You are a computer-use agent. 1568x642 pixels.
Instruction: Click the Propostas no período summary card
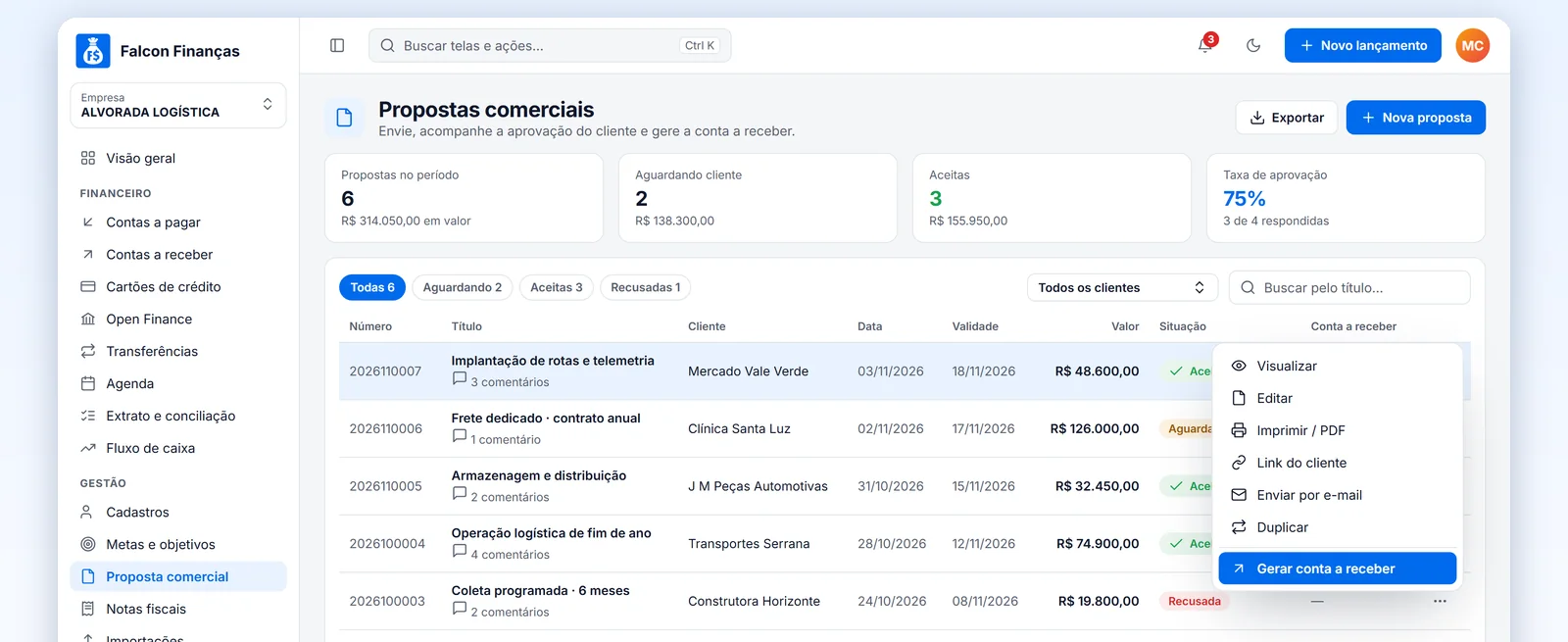tap(464, 198)
